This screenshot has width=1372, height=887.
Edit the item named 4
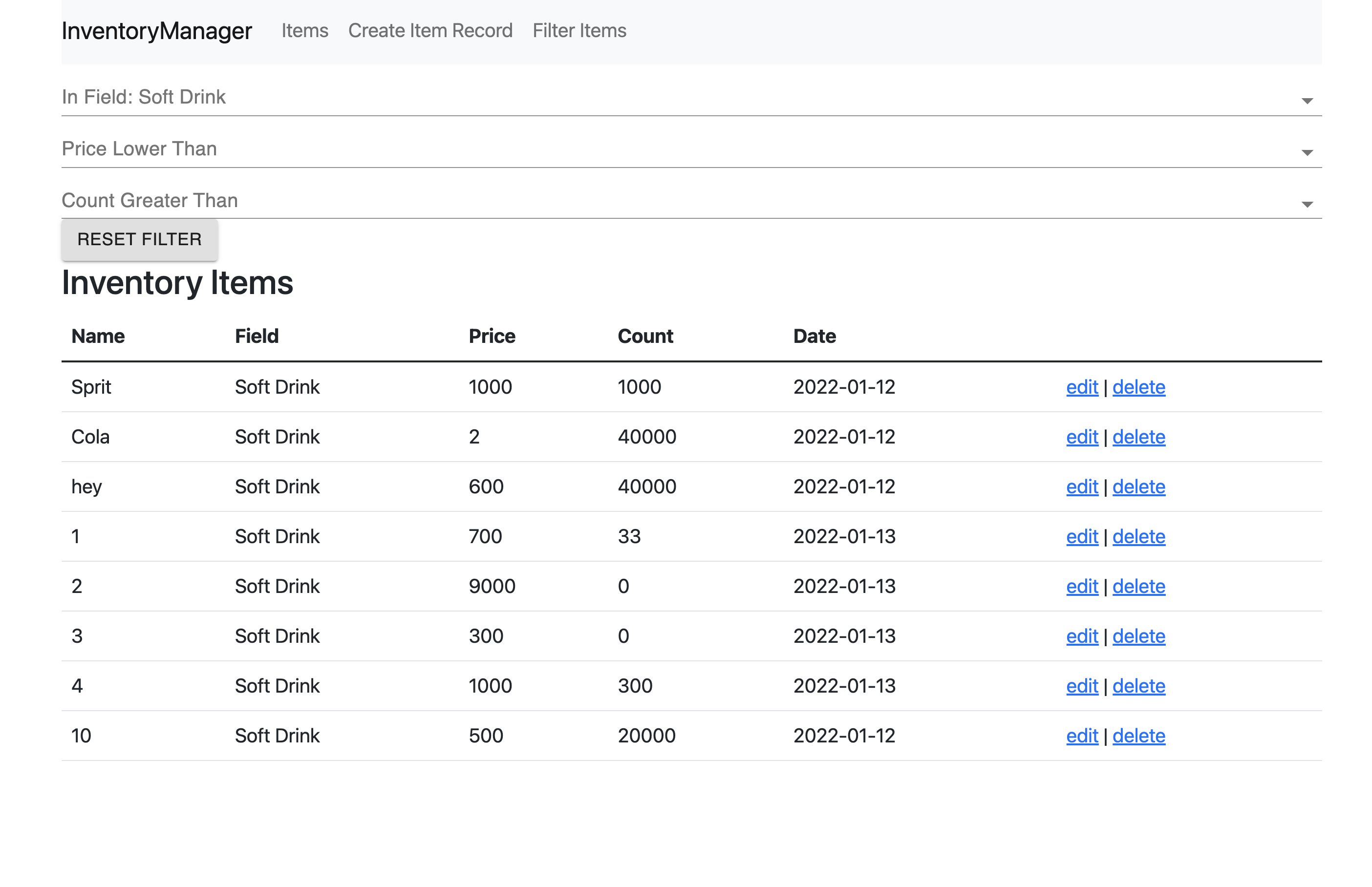pos(1082,686)
